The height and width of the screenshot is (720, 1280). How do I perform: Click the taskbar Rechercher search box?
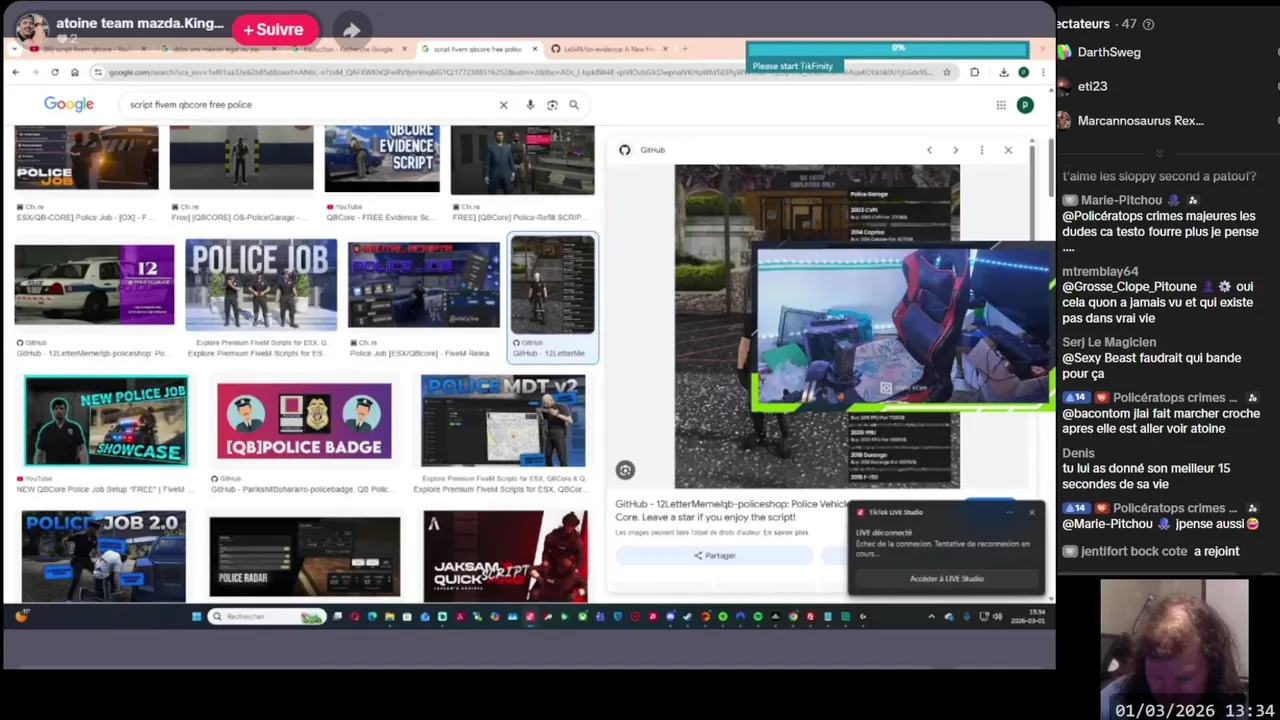(268, 616)
